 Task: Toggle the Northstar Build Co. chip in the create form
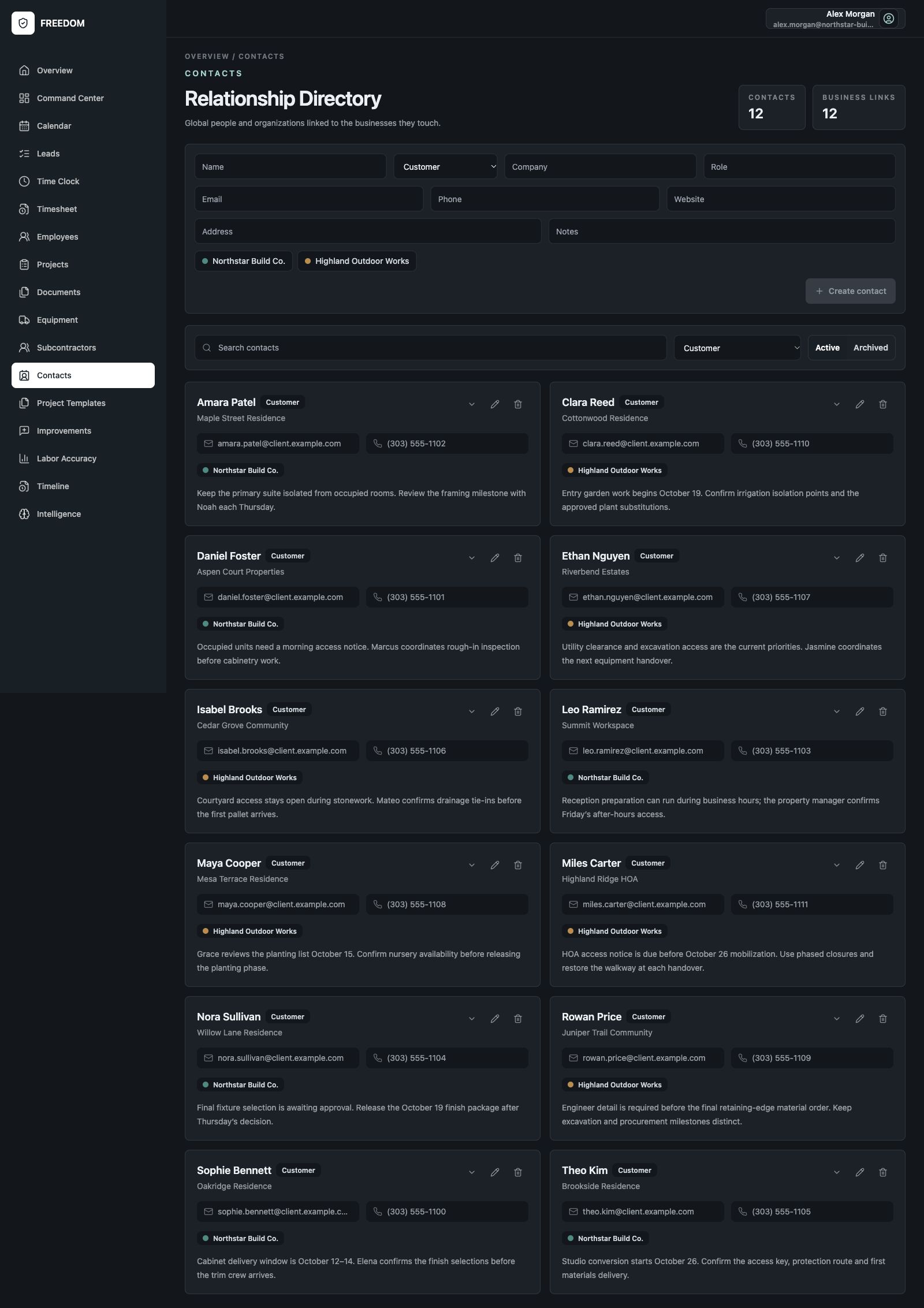tap(244, 261)
